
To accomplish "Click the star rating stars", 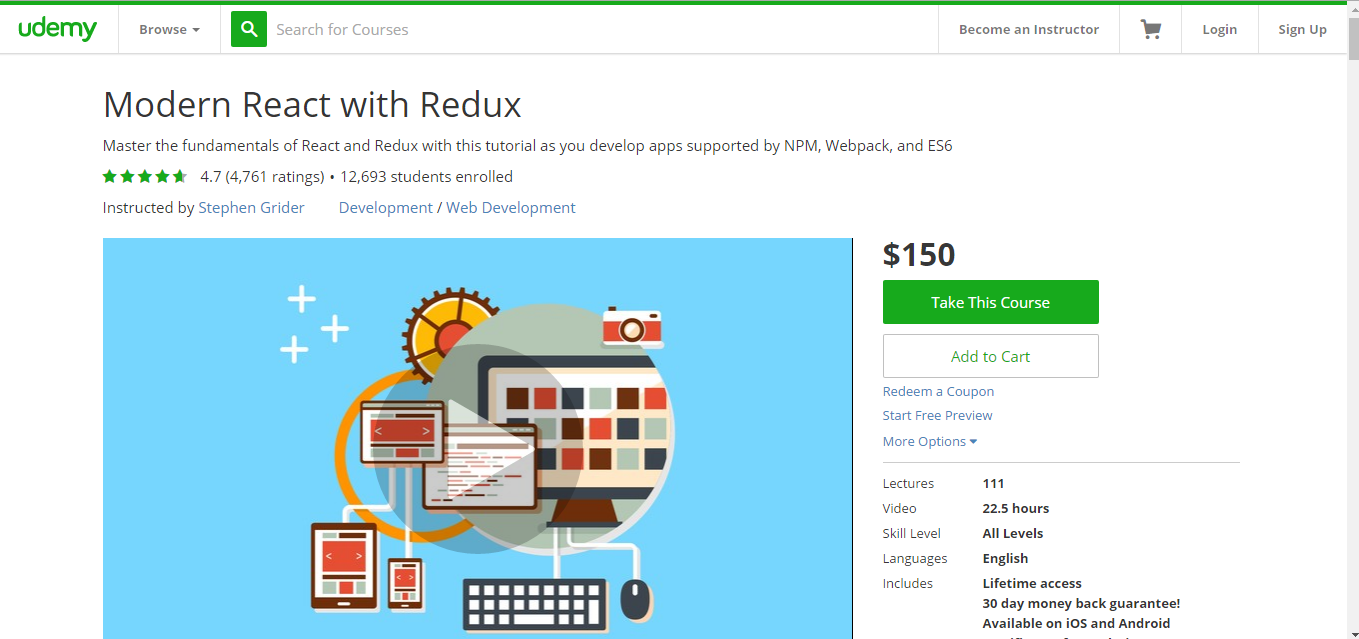I will 144,175.
